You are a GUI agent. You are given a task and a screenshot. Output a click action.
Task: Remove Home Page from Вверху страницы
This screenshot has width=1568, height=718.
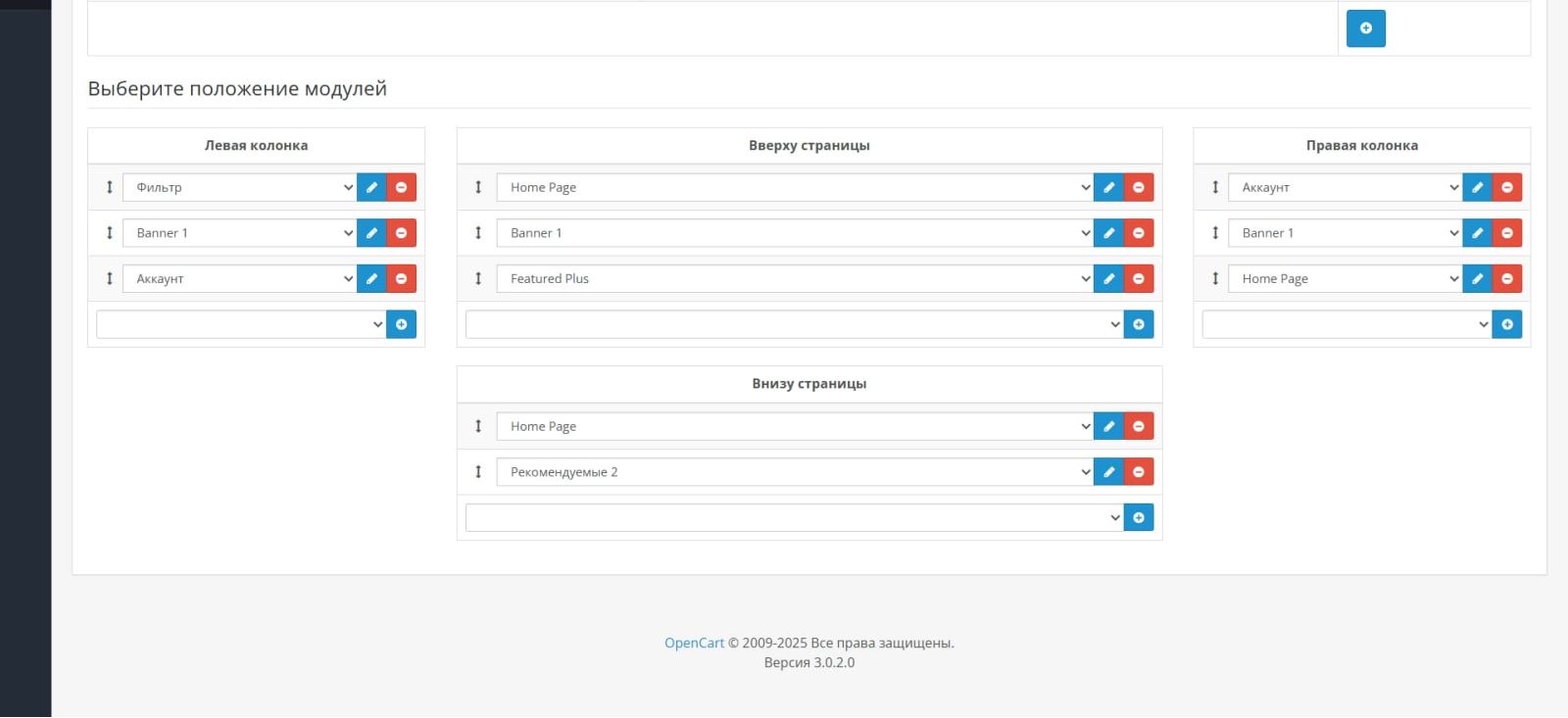[1139, 187]
